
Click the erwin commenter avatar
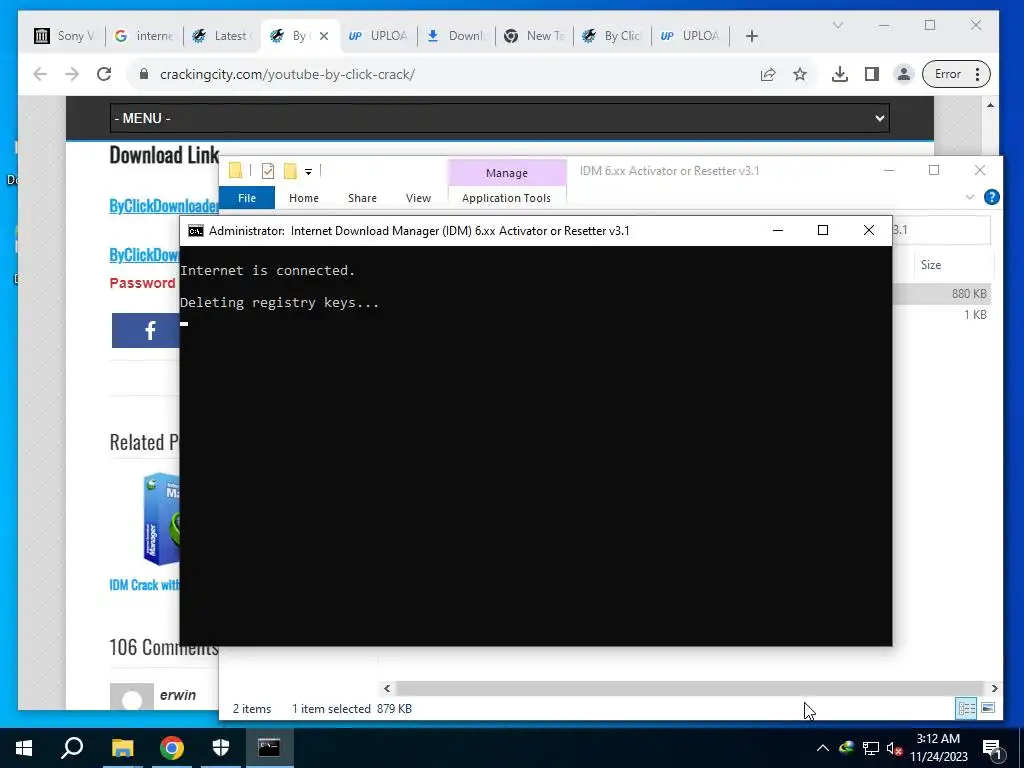pyautogui.click(x=132, y=697)
